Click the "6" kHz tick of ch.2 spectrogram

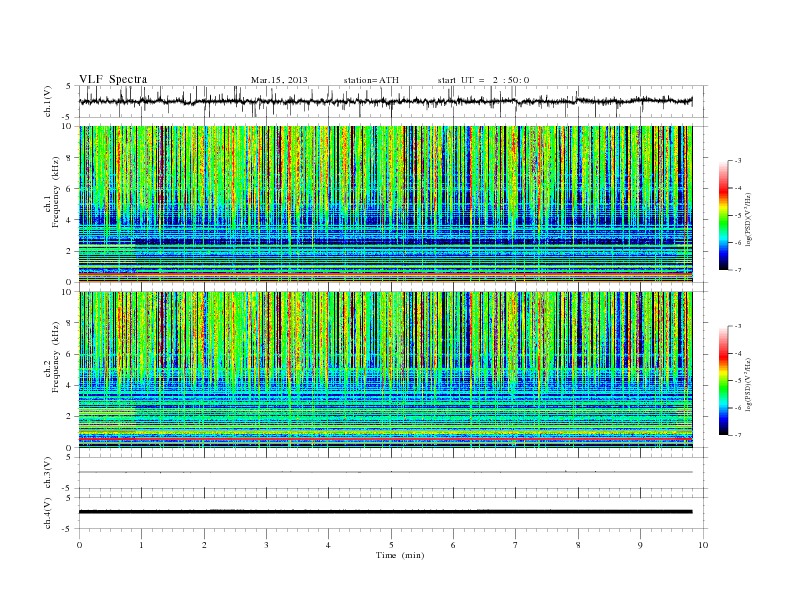click(70, 354)
